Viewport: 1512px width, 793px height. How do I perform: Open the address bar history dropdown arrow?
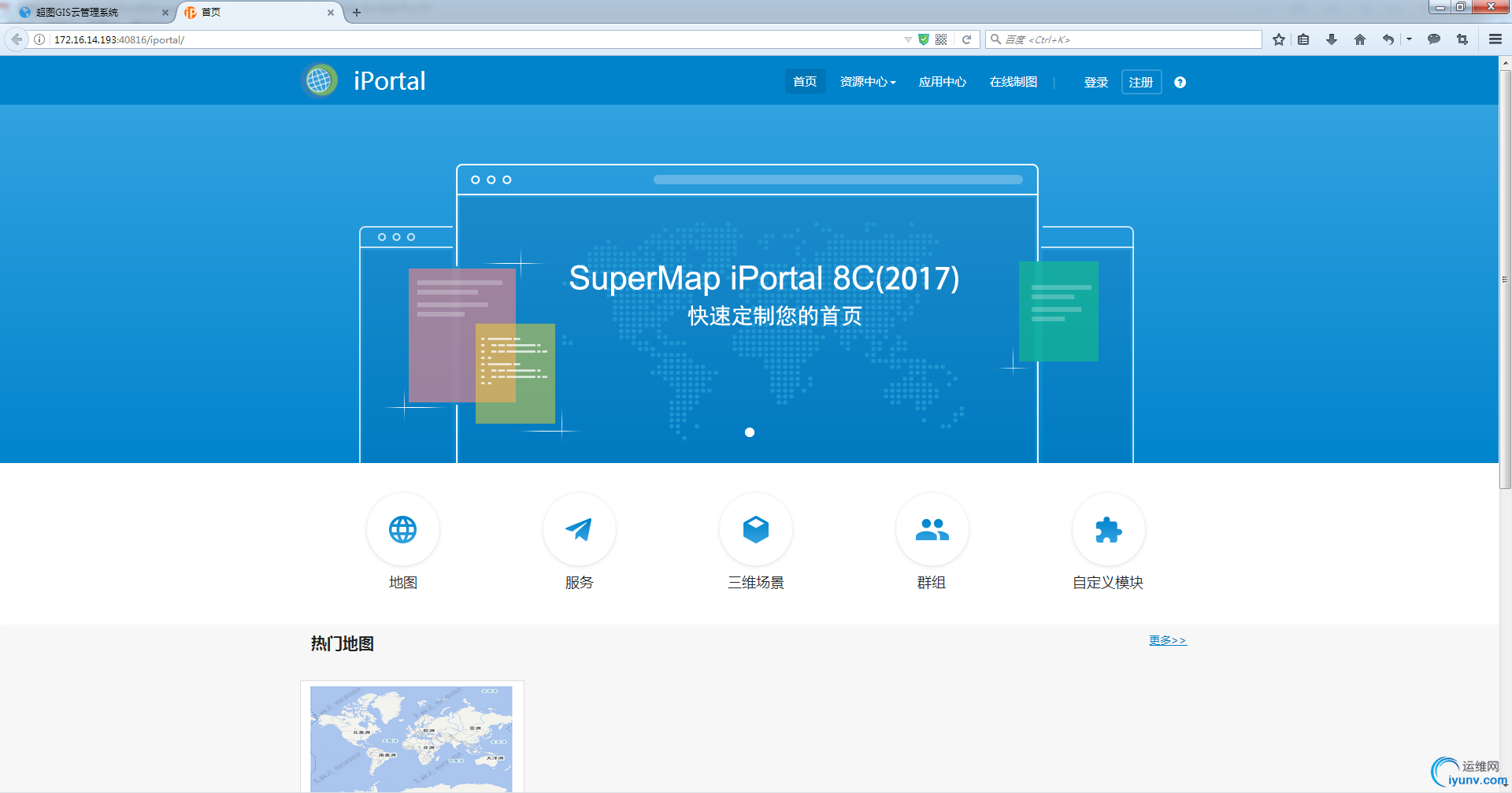tap(908, 39)
